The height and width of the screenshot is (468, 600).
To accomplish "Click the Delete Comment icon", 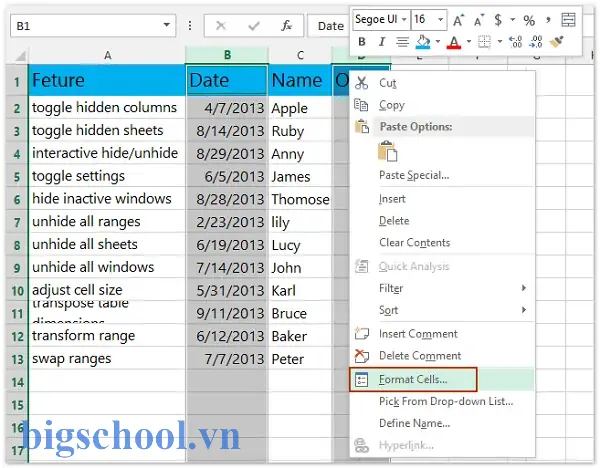I will pos(362,355).
